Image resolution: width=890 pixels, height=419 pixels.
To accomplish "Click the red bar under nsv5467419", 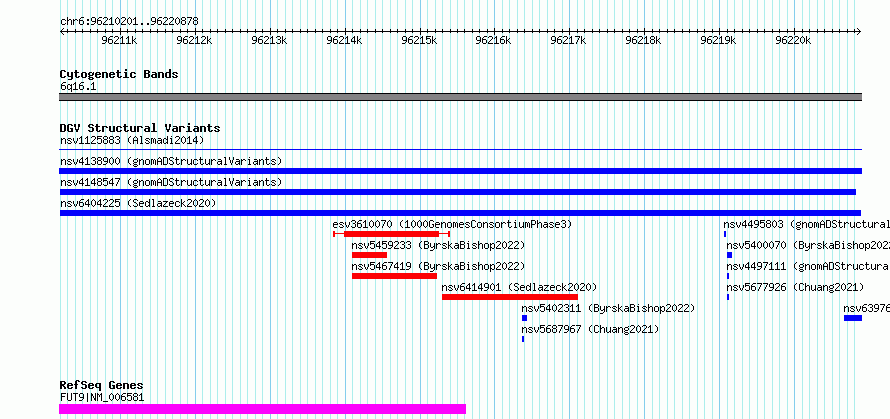I will click(x=394, y=276).
